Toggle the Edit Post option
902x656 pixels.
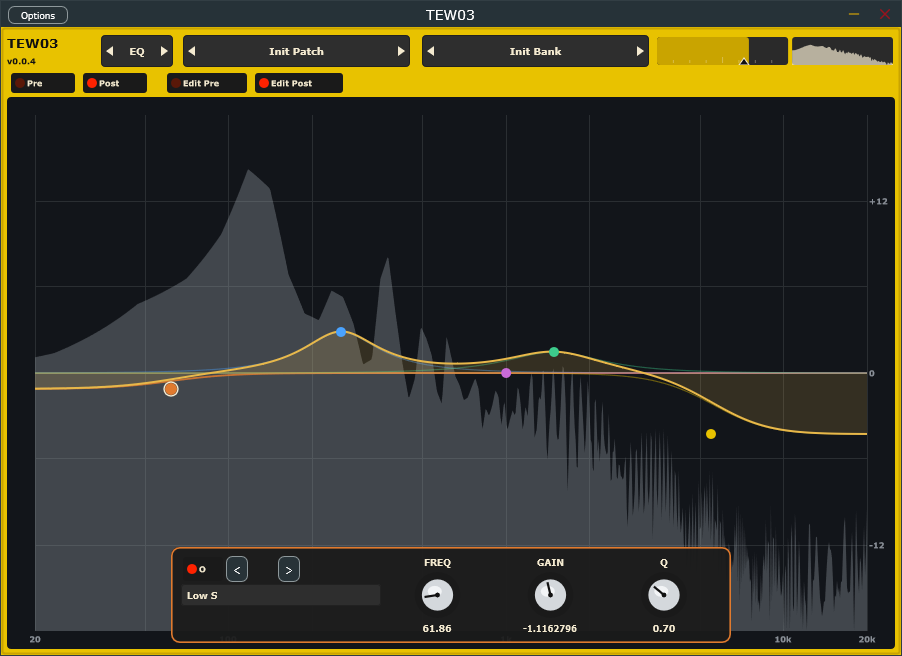click(299, 83)
